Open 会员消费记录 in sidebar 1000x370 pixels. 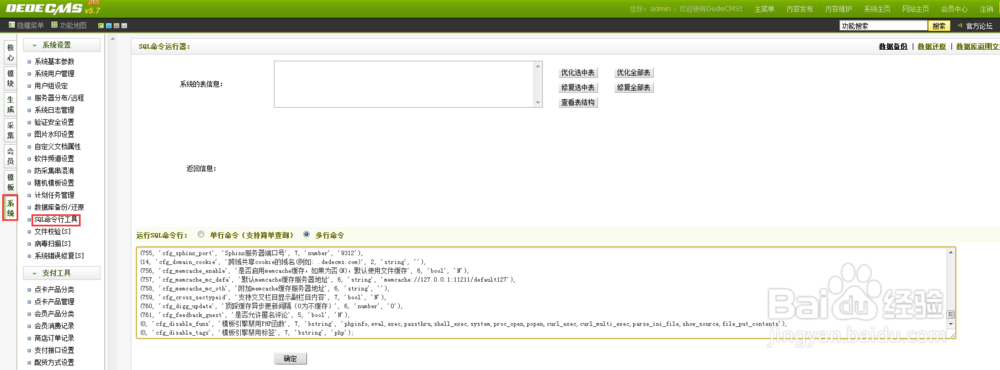[54, 326]
